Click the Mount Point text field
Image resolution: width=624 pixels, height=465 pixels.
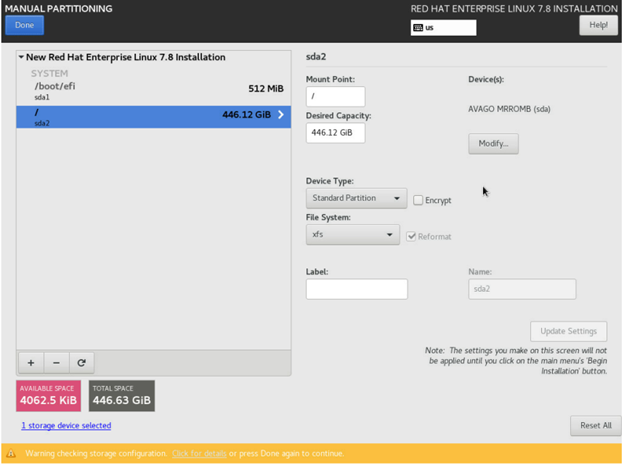(x=335, y=97)
